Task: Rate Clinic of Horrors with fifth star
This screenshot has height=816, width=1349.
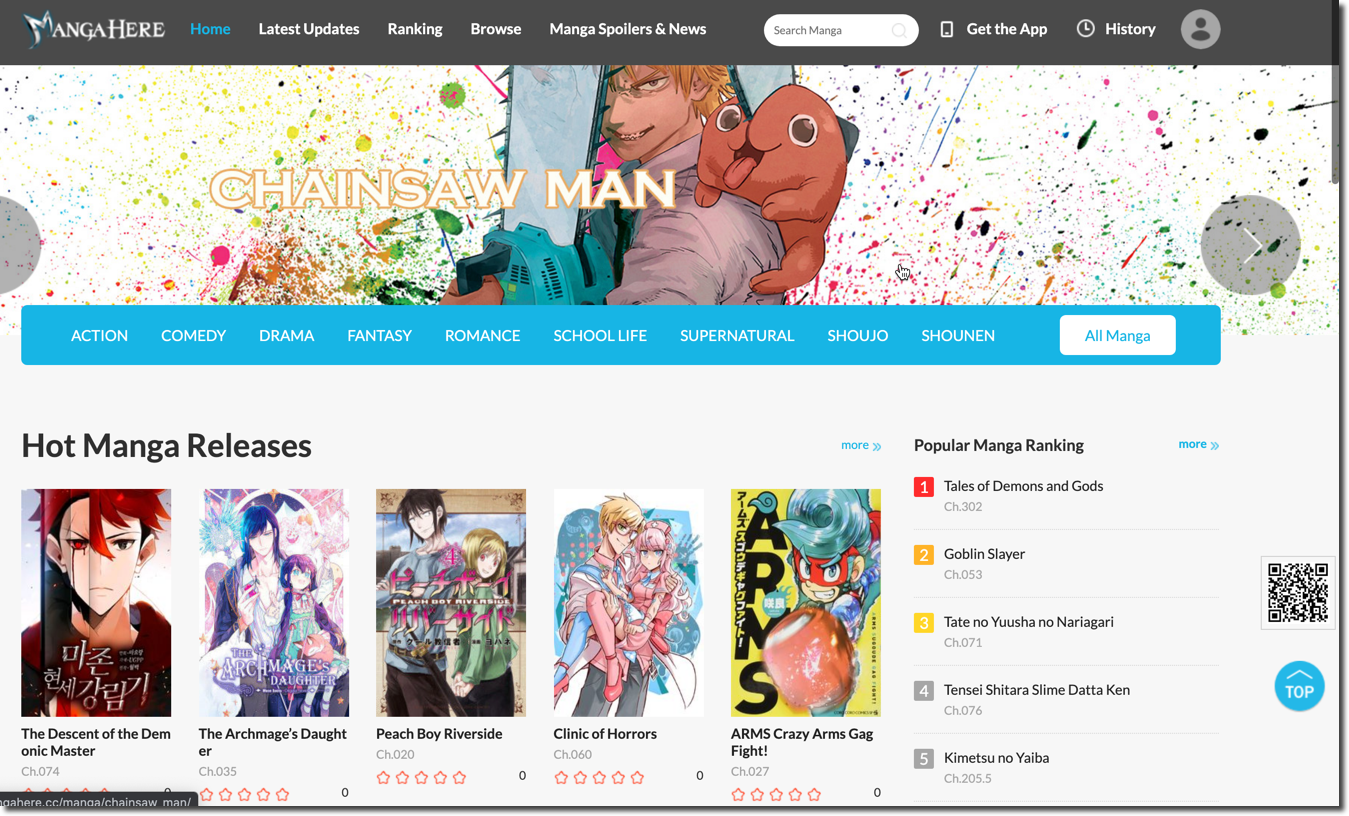Action: 637,777
